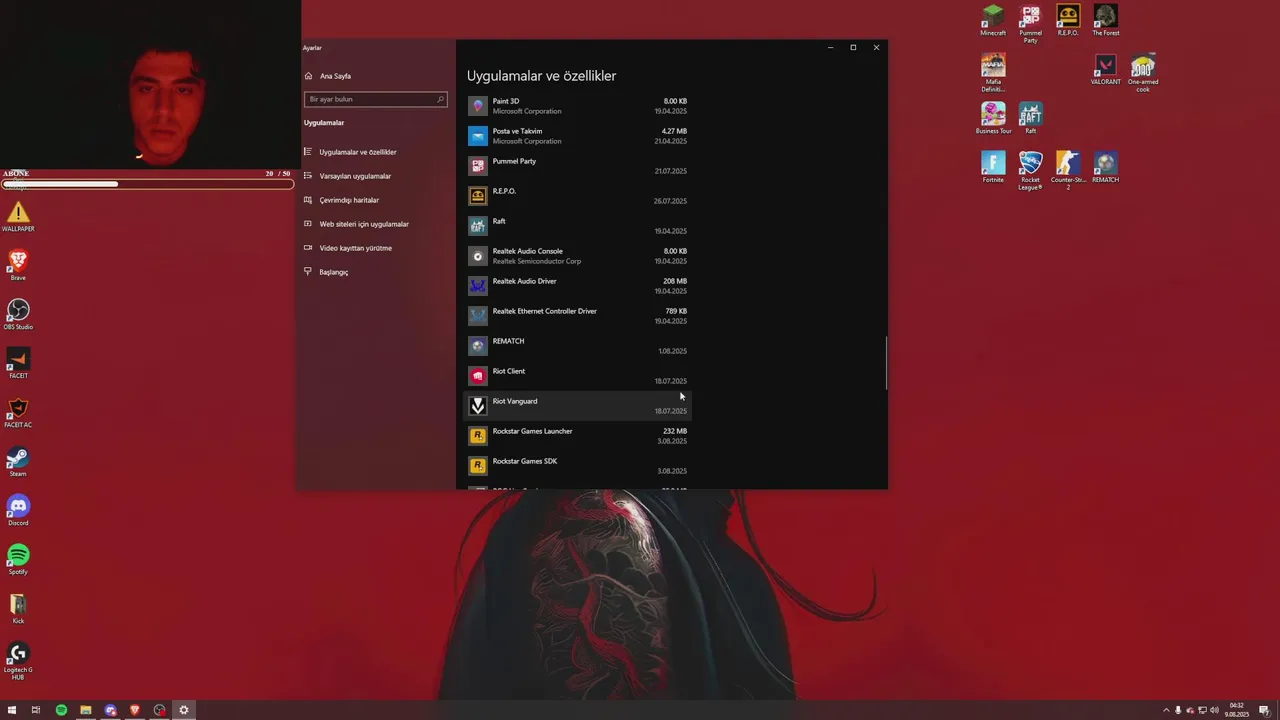Viewport: 1280px width, 720px height.
Task: Open Web siteleri için uygulamalar page
Action: click(376, 224)
